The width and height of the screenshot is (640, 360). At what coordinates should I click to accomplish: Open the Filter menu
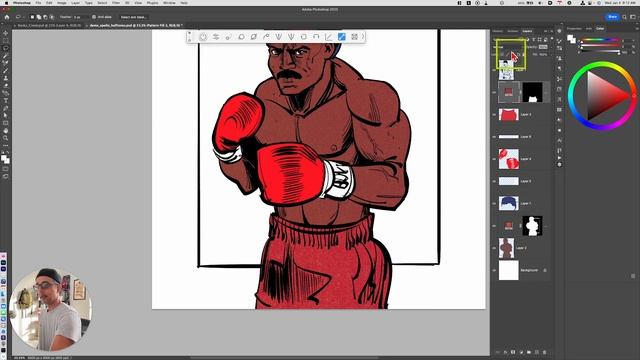pyautogui.click(x=116, y=3)
